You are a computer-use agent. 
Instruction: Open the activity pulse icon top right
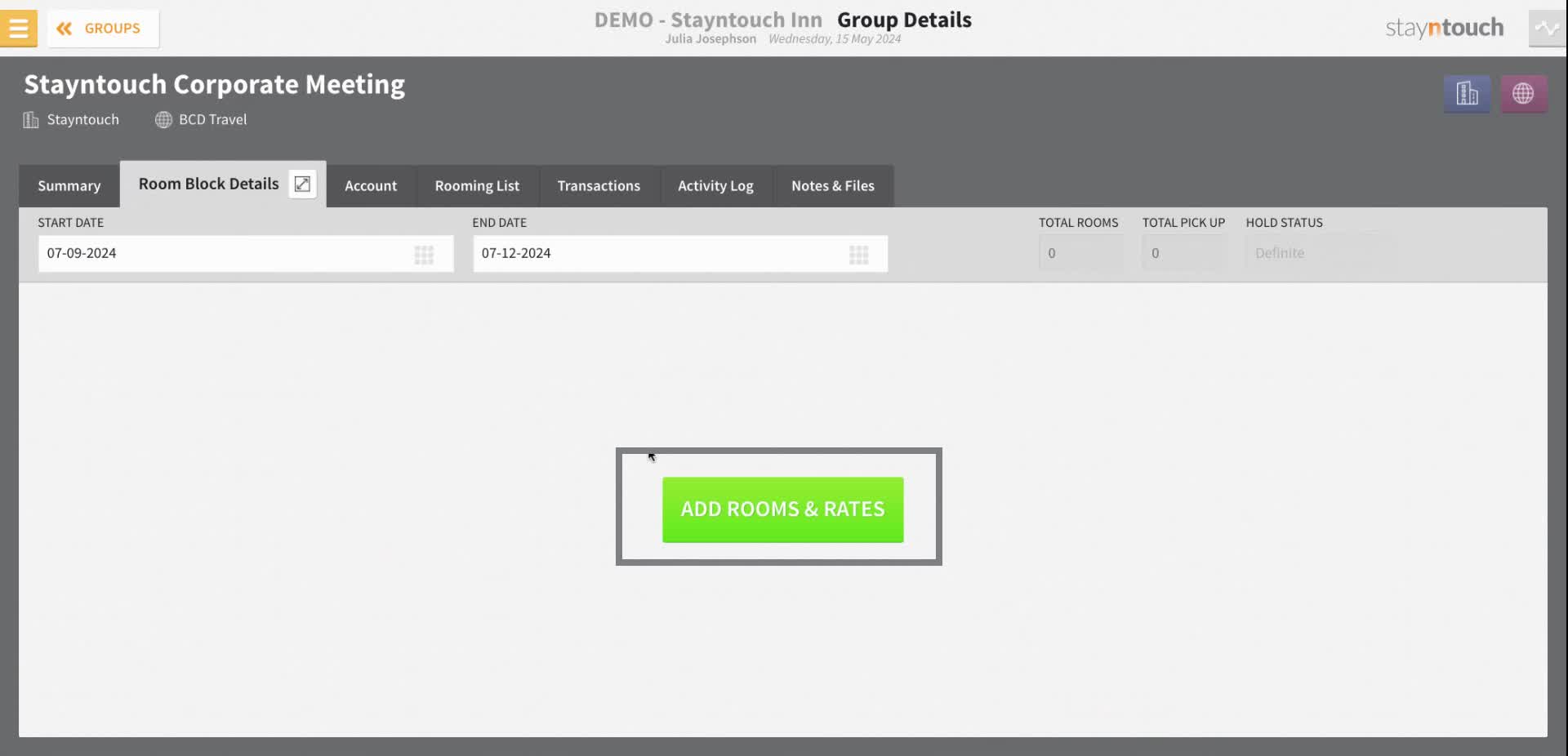1547,29
